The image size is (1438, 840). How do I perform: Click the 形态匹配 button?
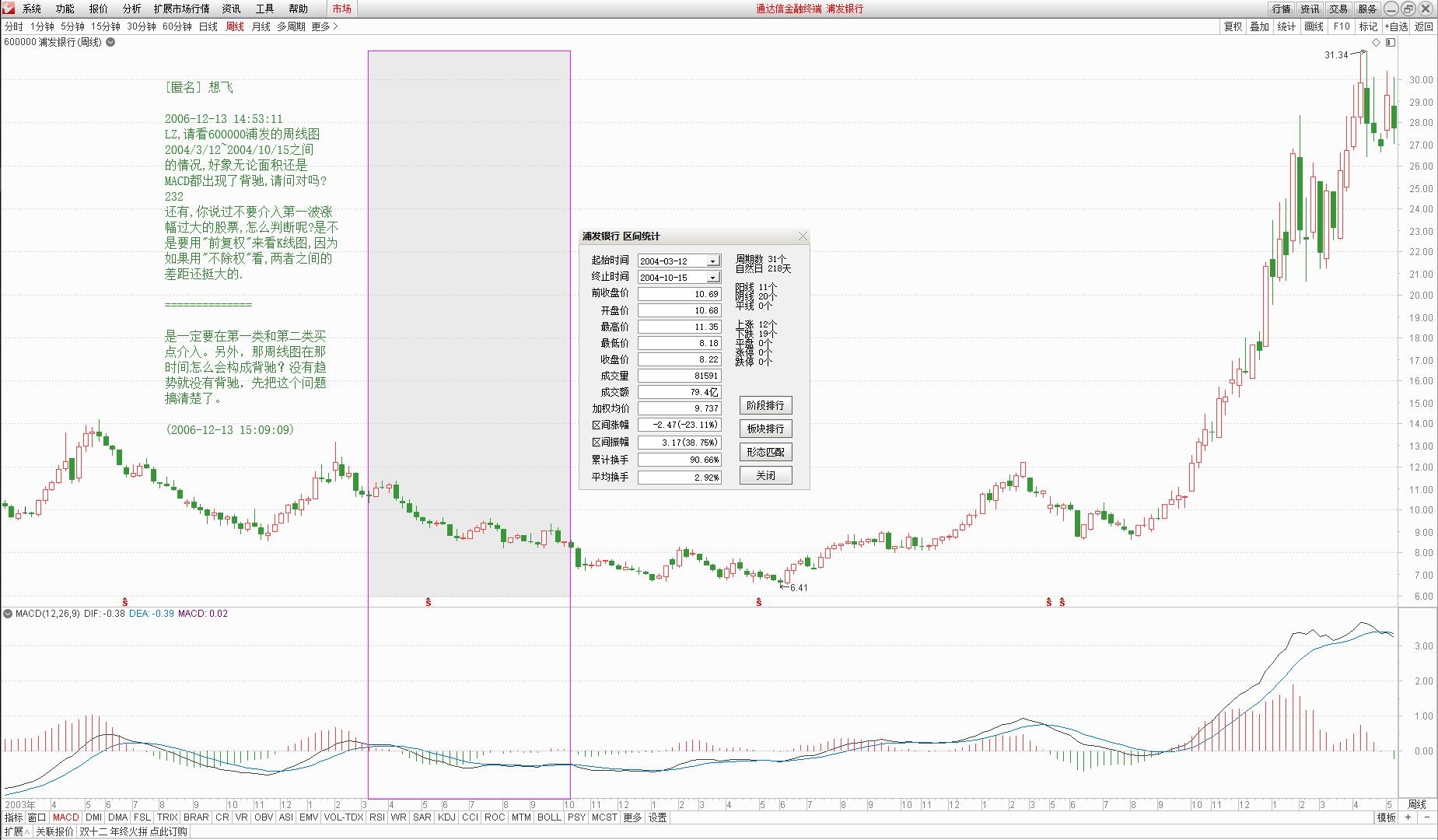(x=765, y=452)
